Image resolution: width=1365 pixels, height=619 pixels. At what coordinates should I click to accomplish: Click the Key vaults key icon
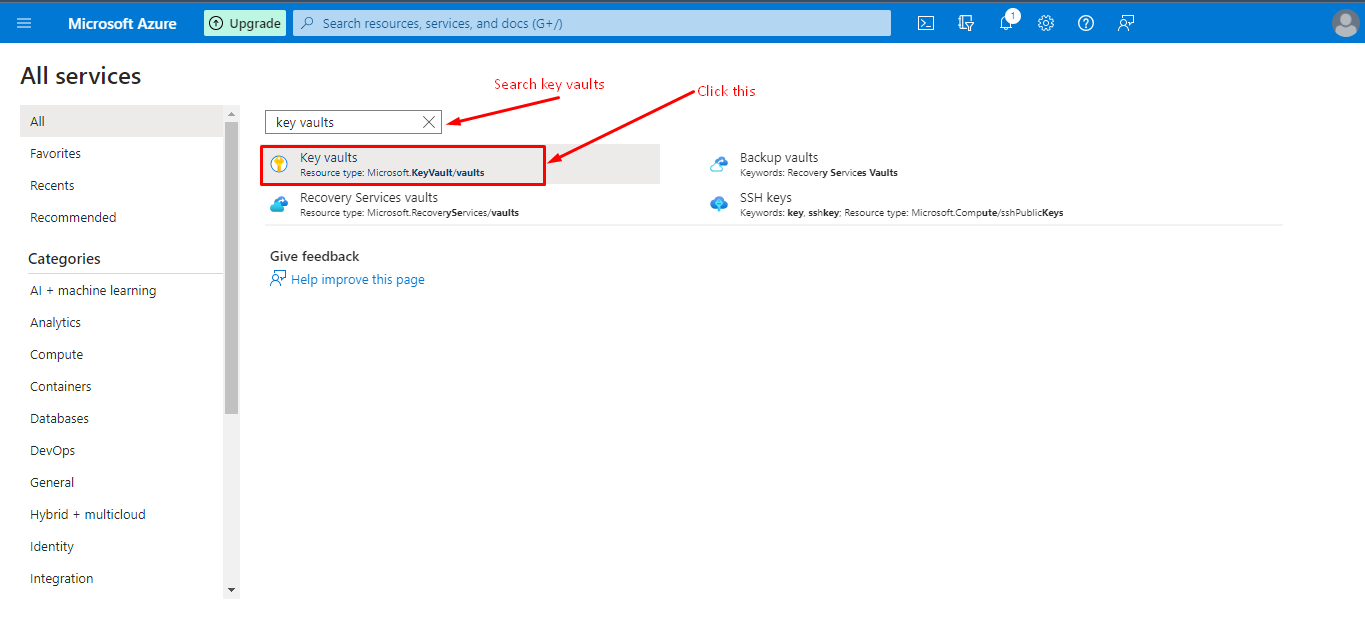click(x=279, y=164)
